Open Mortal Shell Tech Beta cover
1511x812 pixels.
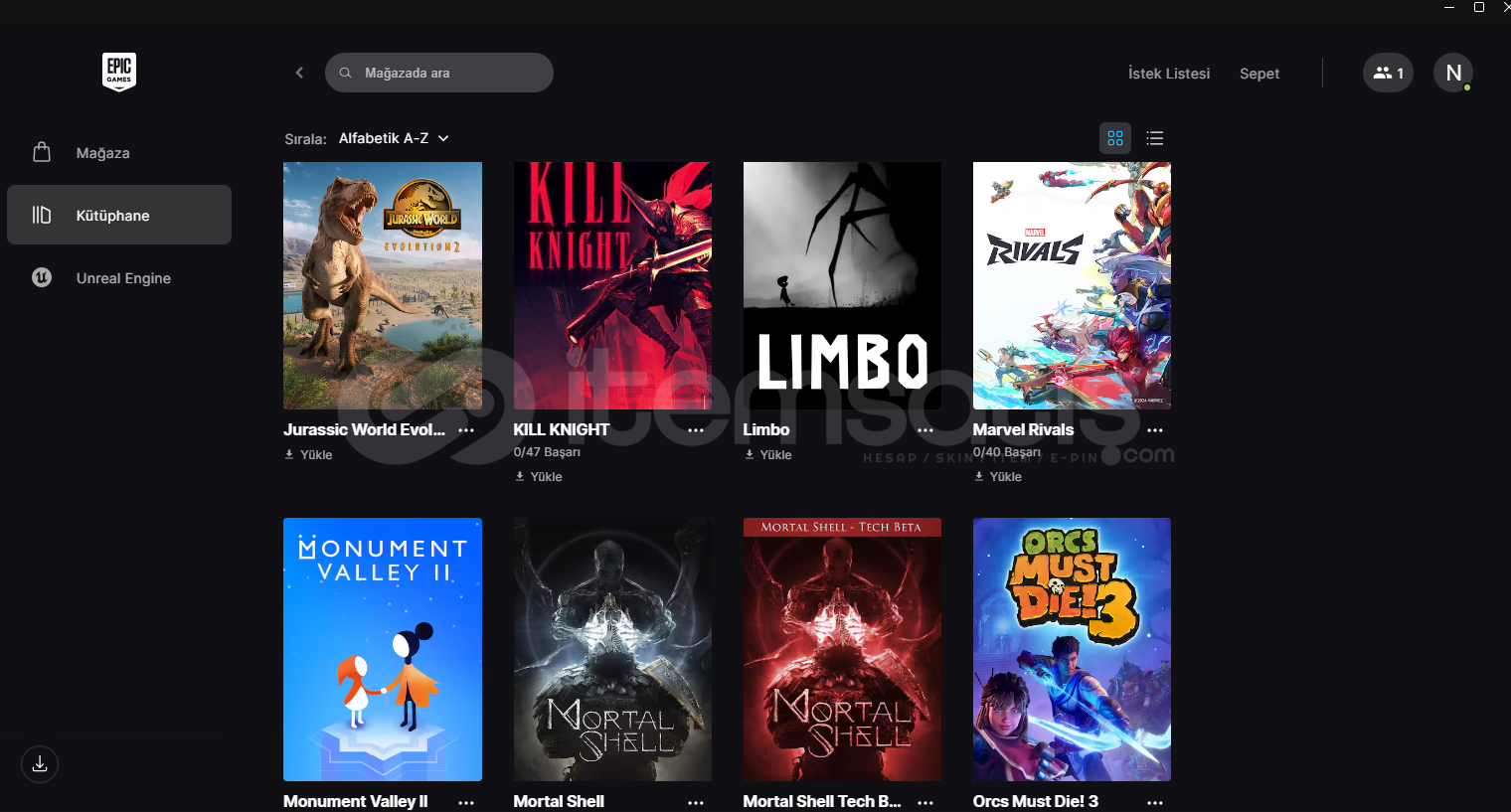pyautogui.click(x=842, y=649)
